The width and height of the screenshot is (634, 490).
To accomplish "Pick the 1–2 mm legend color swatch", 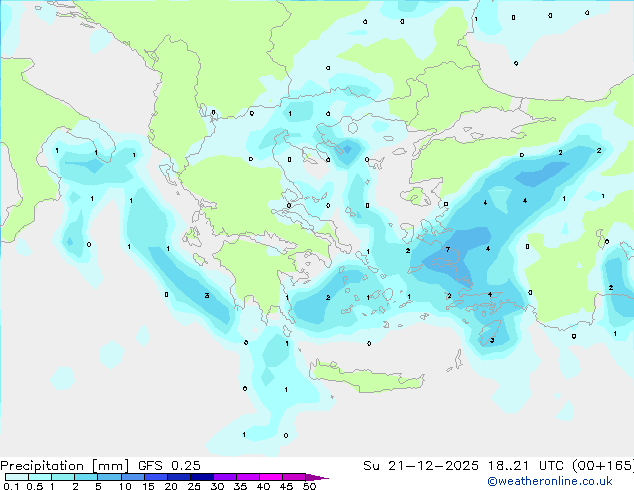I will pyautogui.click(x=63, y=477).
